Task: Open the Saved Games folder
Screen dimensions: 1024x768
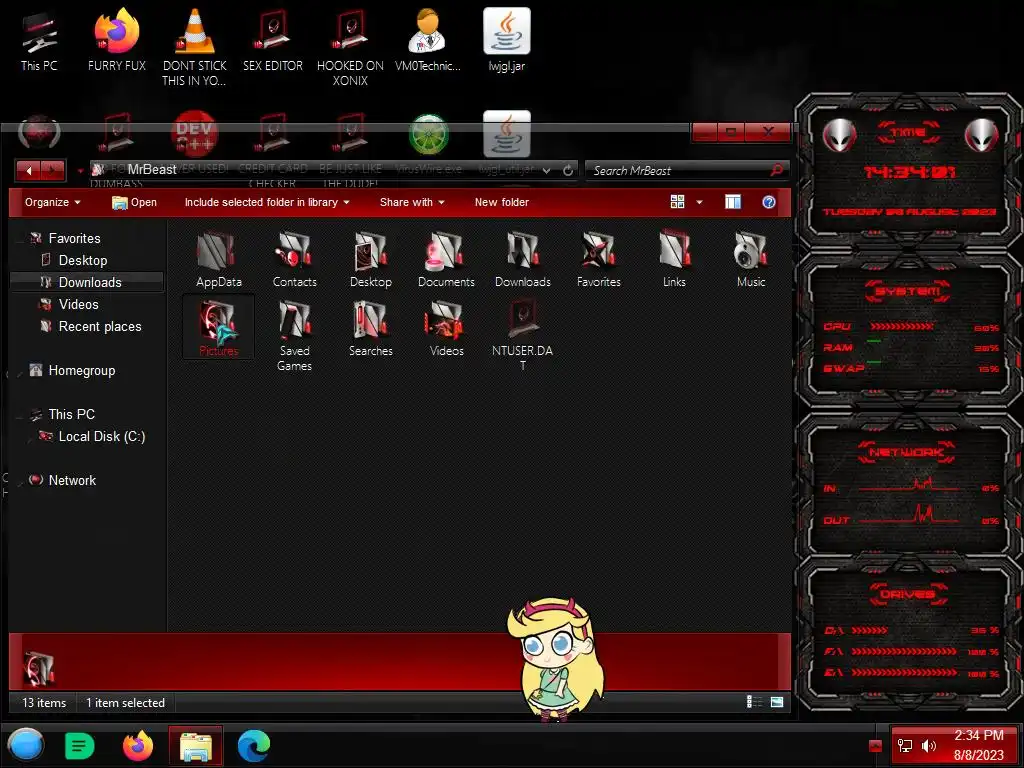Action: pos(295,336)
